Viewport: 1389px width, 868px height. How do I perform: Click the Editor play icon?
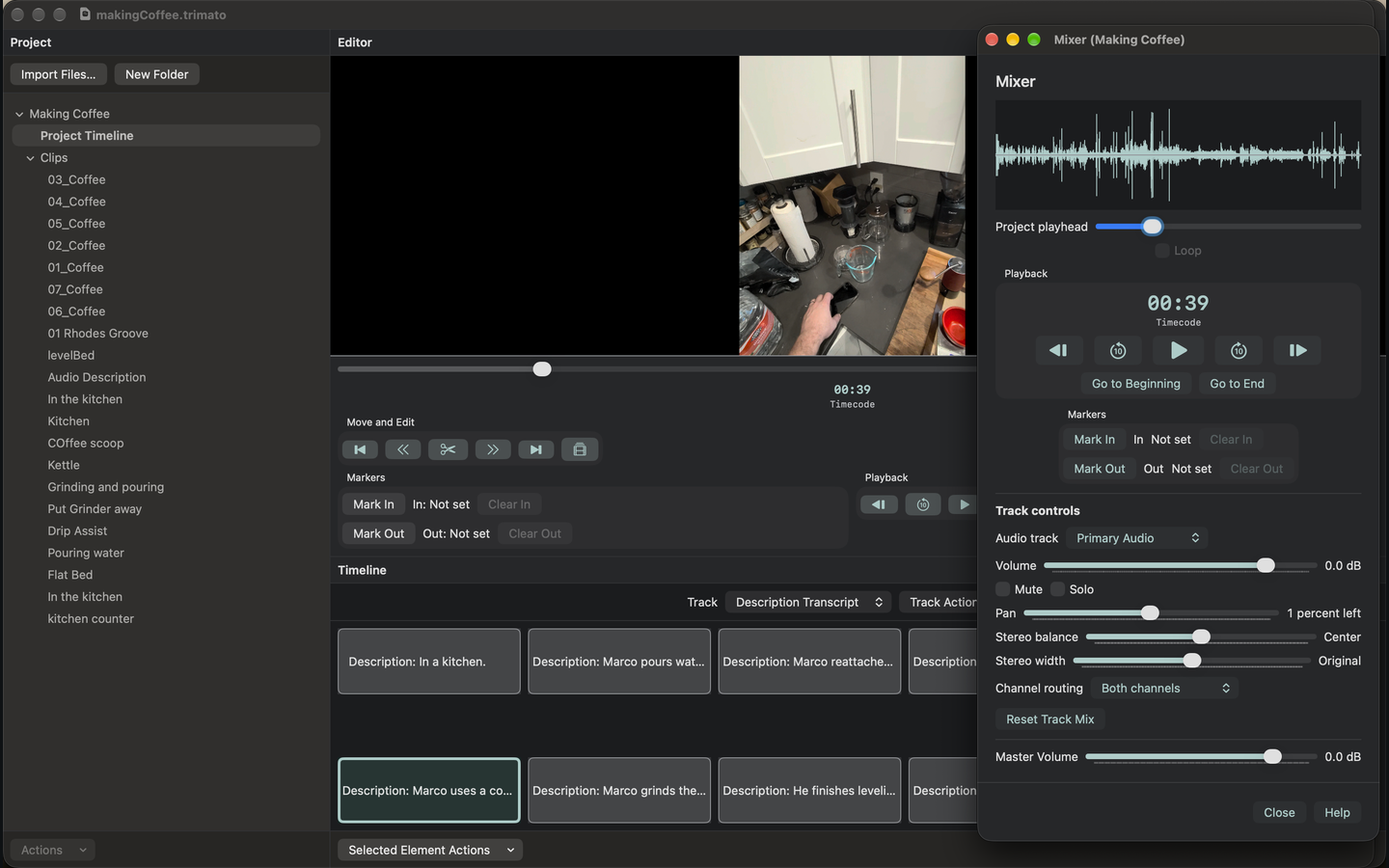pos(964,504)
